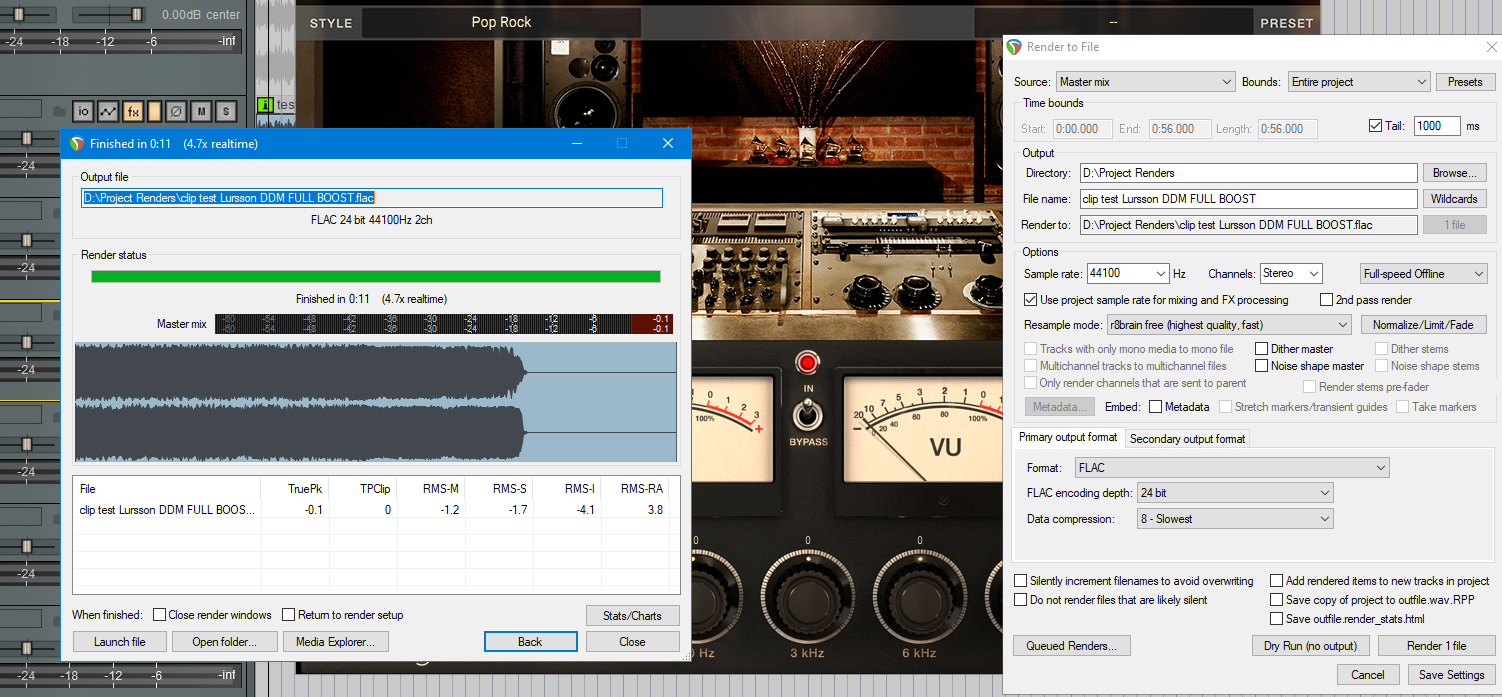
Task: Open Data compression dropdown
Action: tap(1235, 519)
